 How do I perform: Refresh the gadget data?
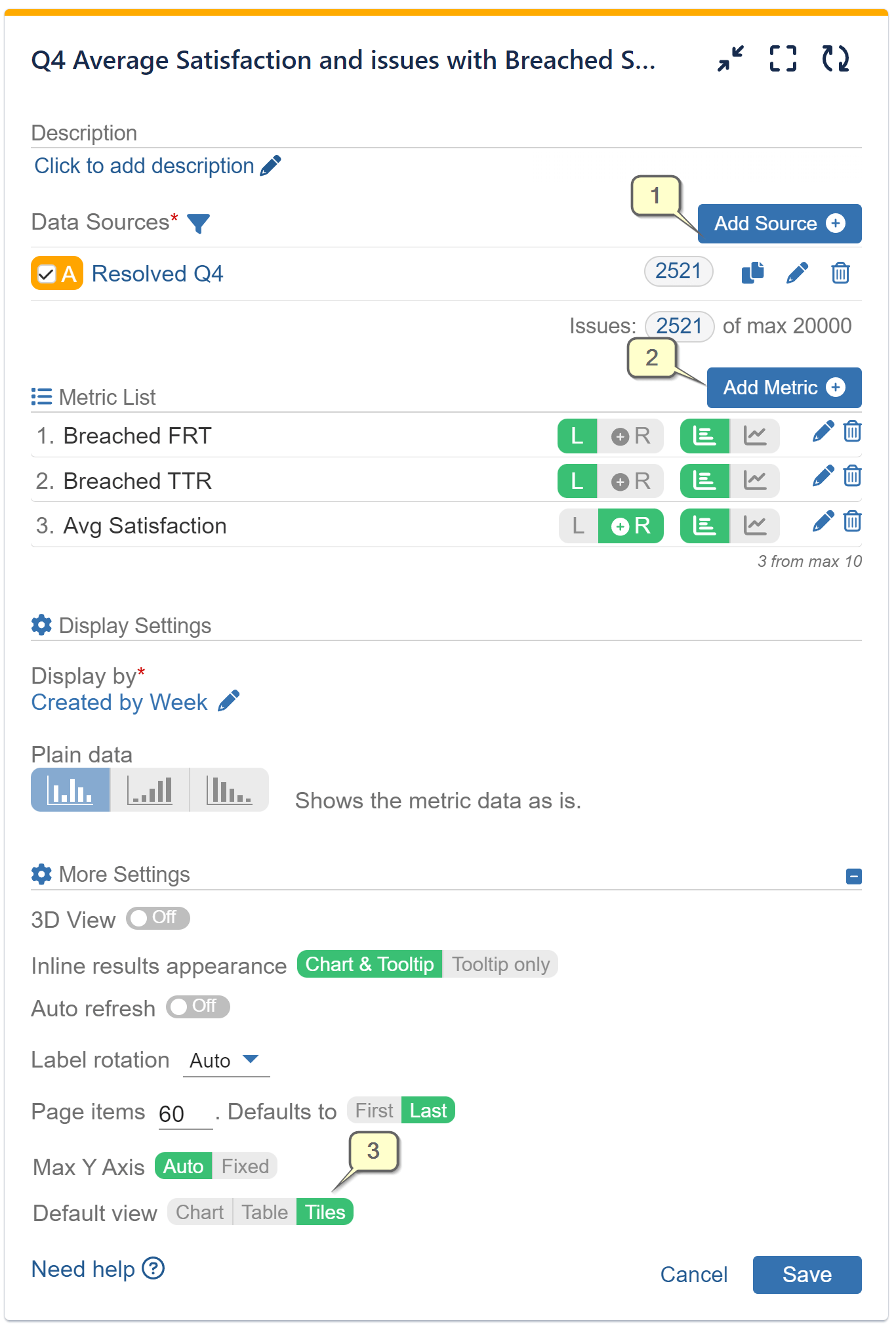[834, 59]
